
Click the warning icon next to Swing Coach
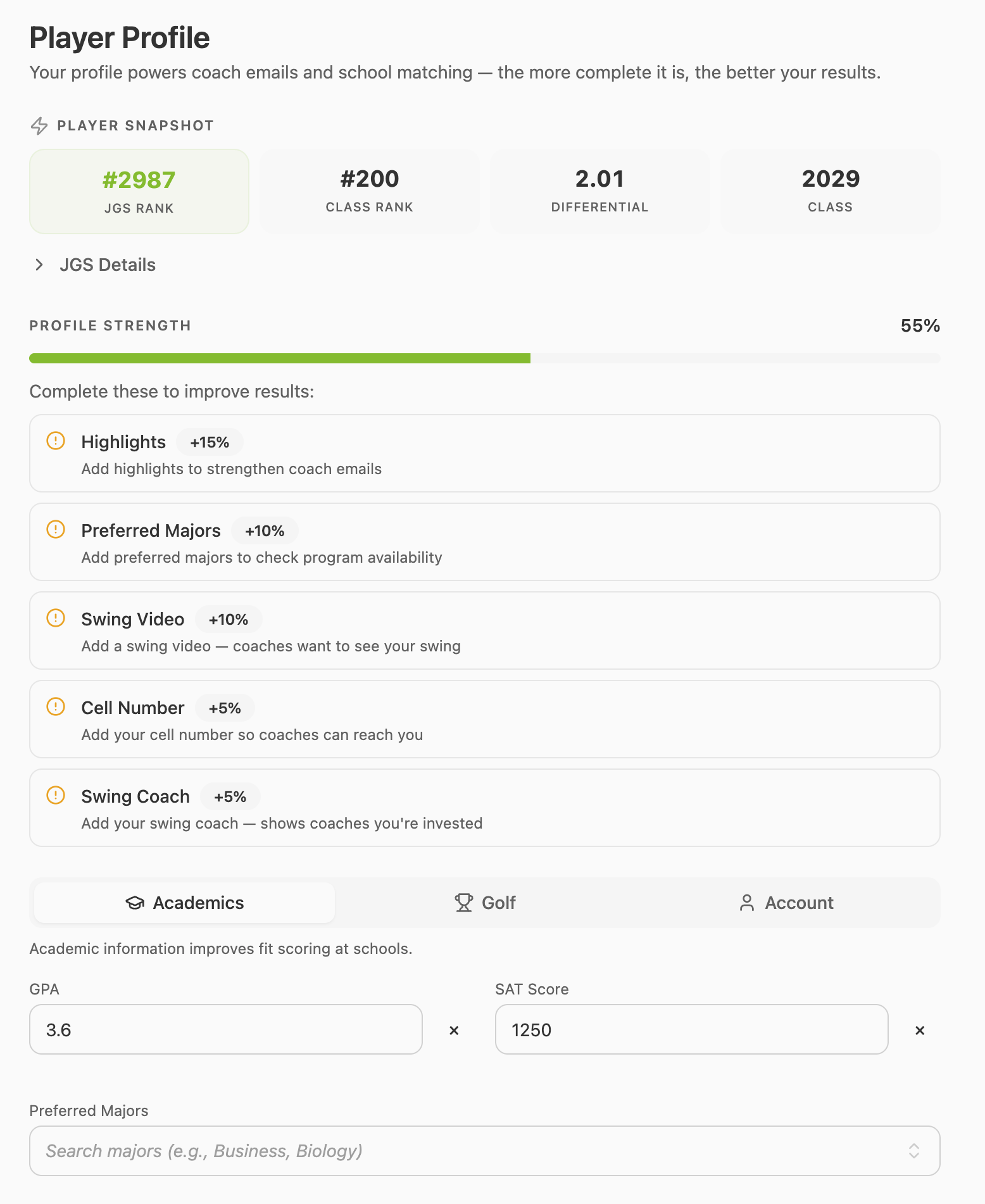(x=56, y=796)
